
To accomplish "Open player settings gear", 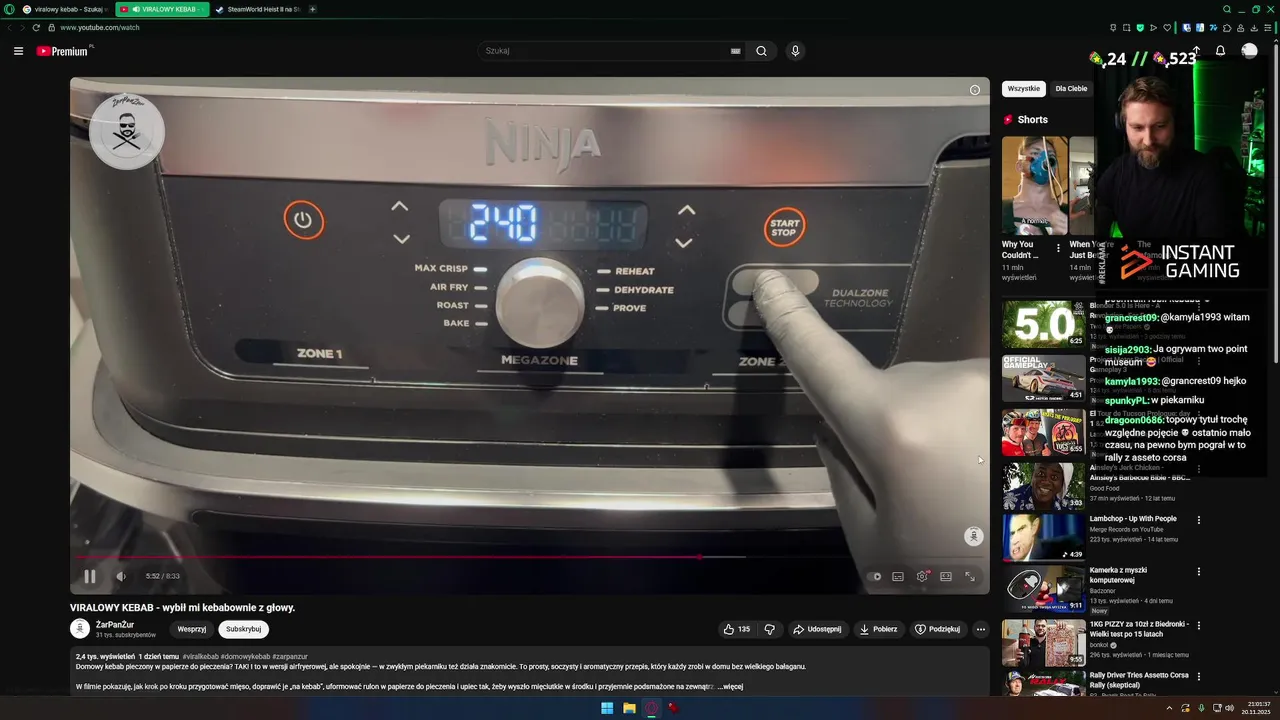I will [x=922, y=576].
